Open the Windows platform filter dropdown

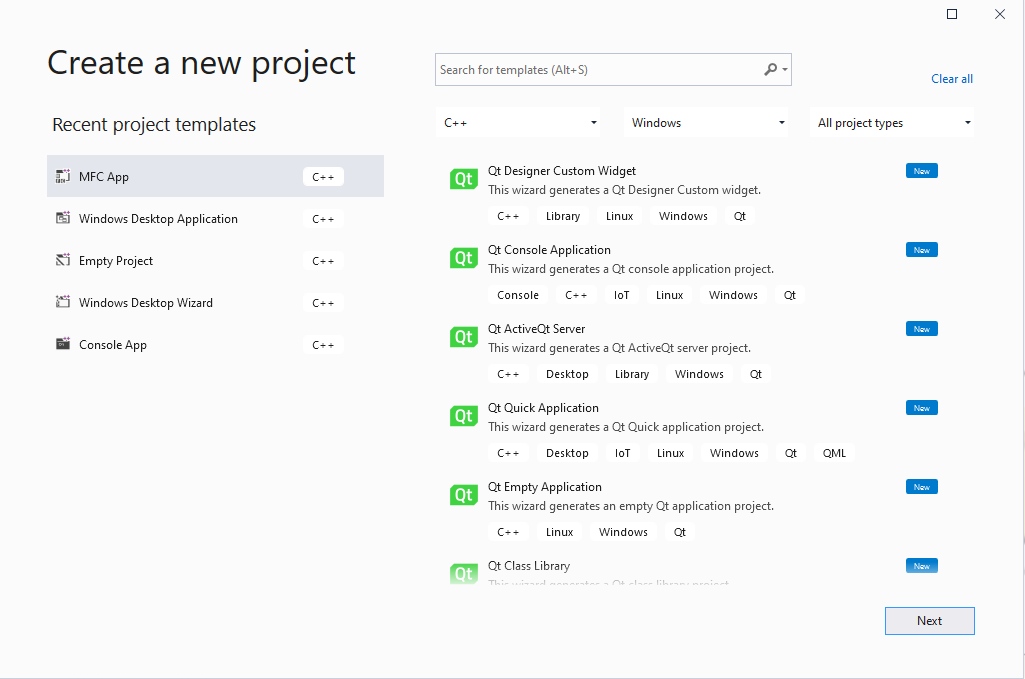click(705, 123)
